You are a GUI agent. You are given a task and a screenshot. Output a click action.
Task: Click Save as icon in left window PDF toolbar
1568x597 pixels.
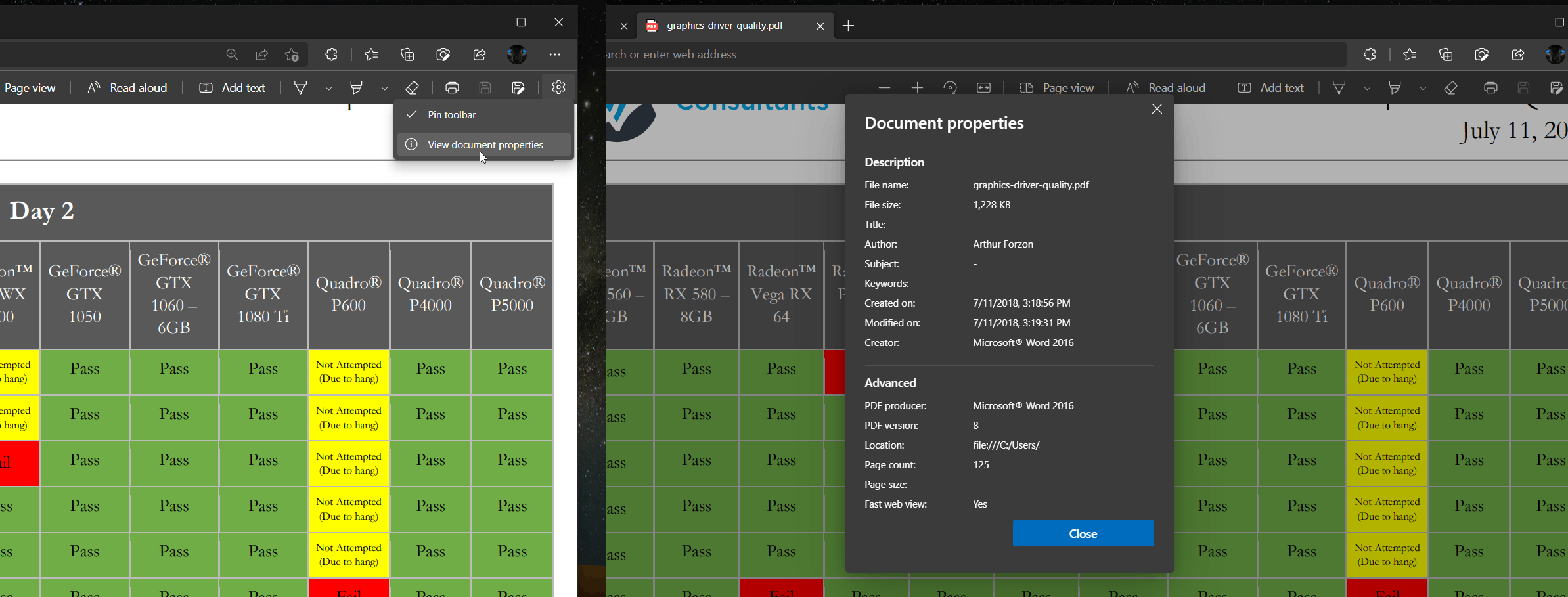click(518, 87)
